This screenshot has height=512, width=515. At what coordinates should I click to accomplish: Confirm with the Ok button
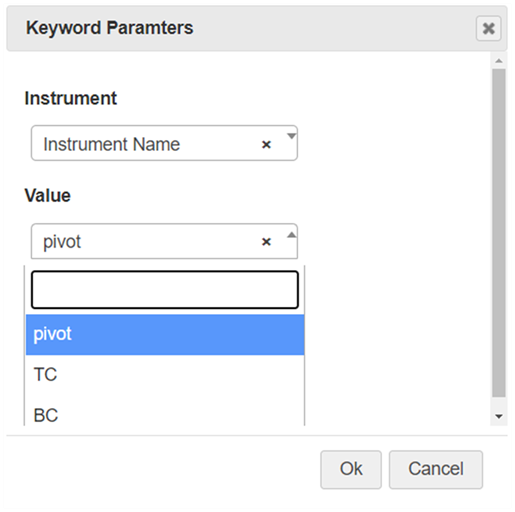[x=351, y=469]
